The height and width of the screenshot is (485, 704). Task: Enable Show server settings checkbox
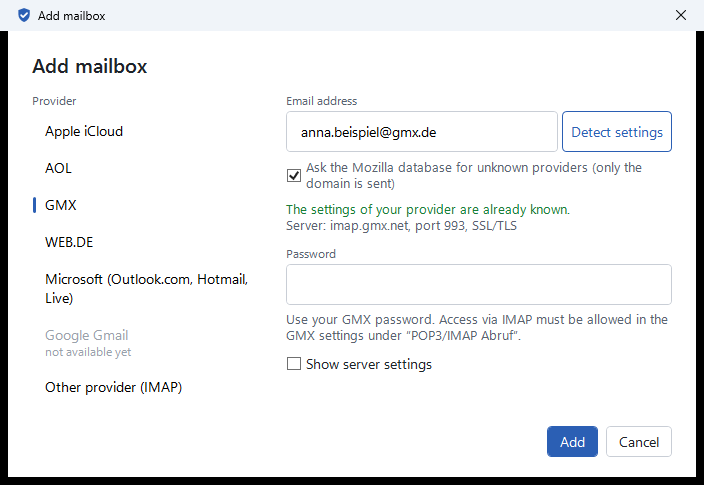pos(294,363)
